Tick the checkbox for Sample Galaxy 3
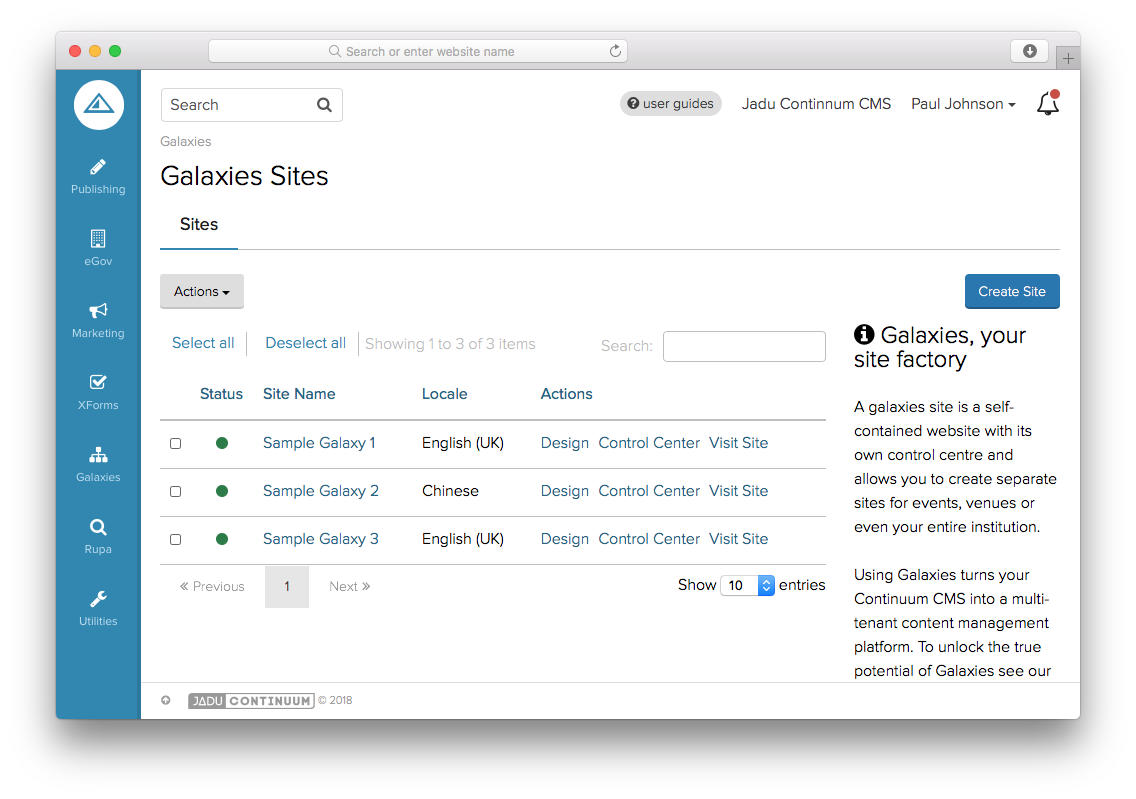Image resolution: width=1136 pixels, height=799 pixels. pos(176,539)
